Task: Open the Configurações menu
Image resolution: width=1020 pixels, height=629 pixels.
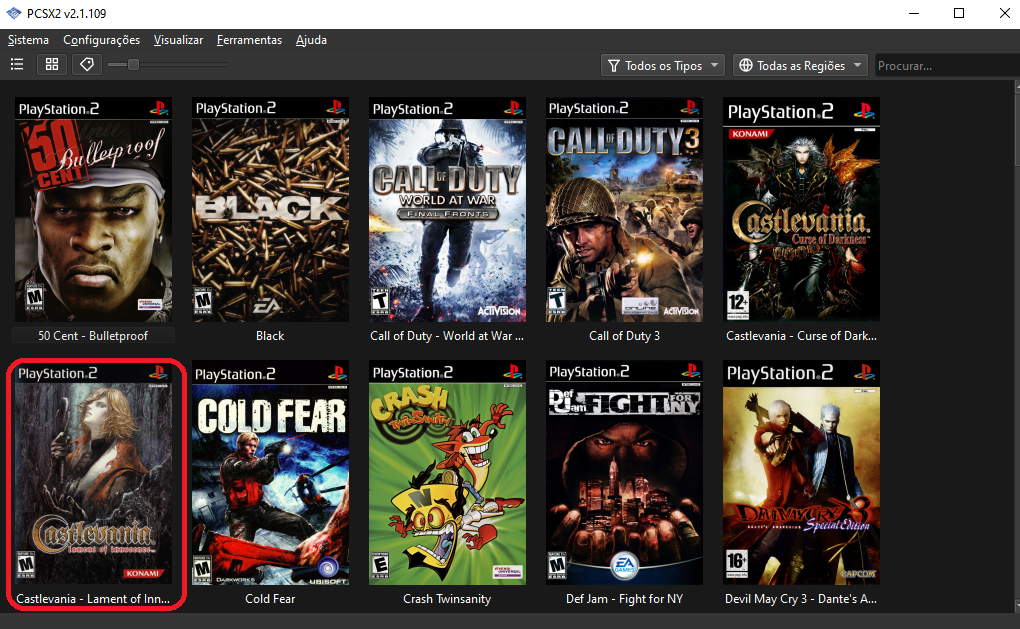Action: pos(101,40)
